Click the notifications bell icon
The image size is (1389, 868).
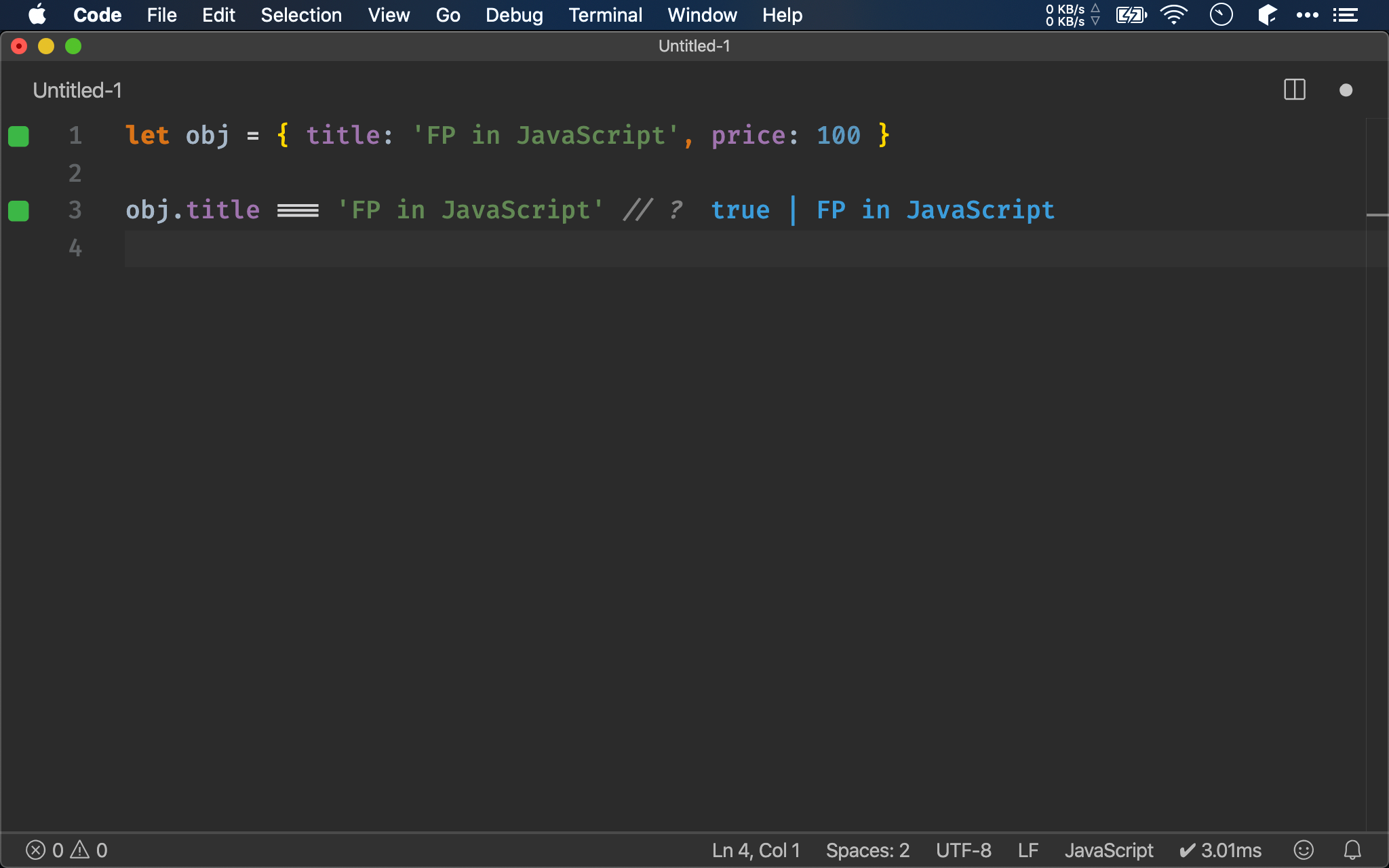(1353, 849)
